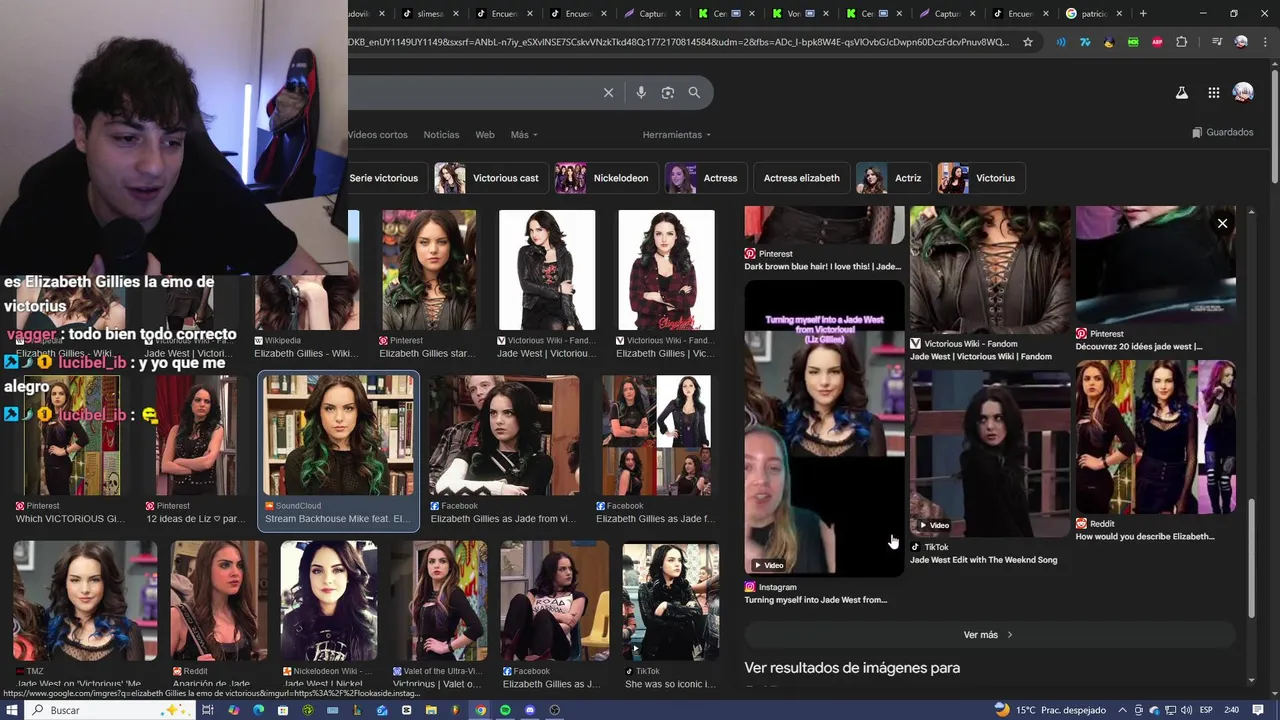The image size is (1280, 720).
Task: Open Discord from the taskbar
Action: (530, 710)
